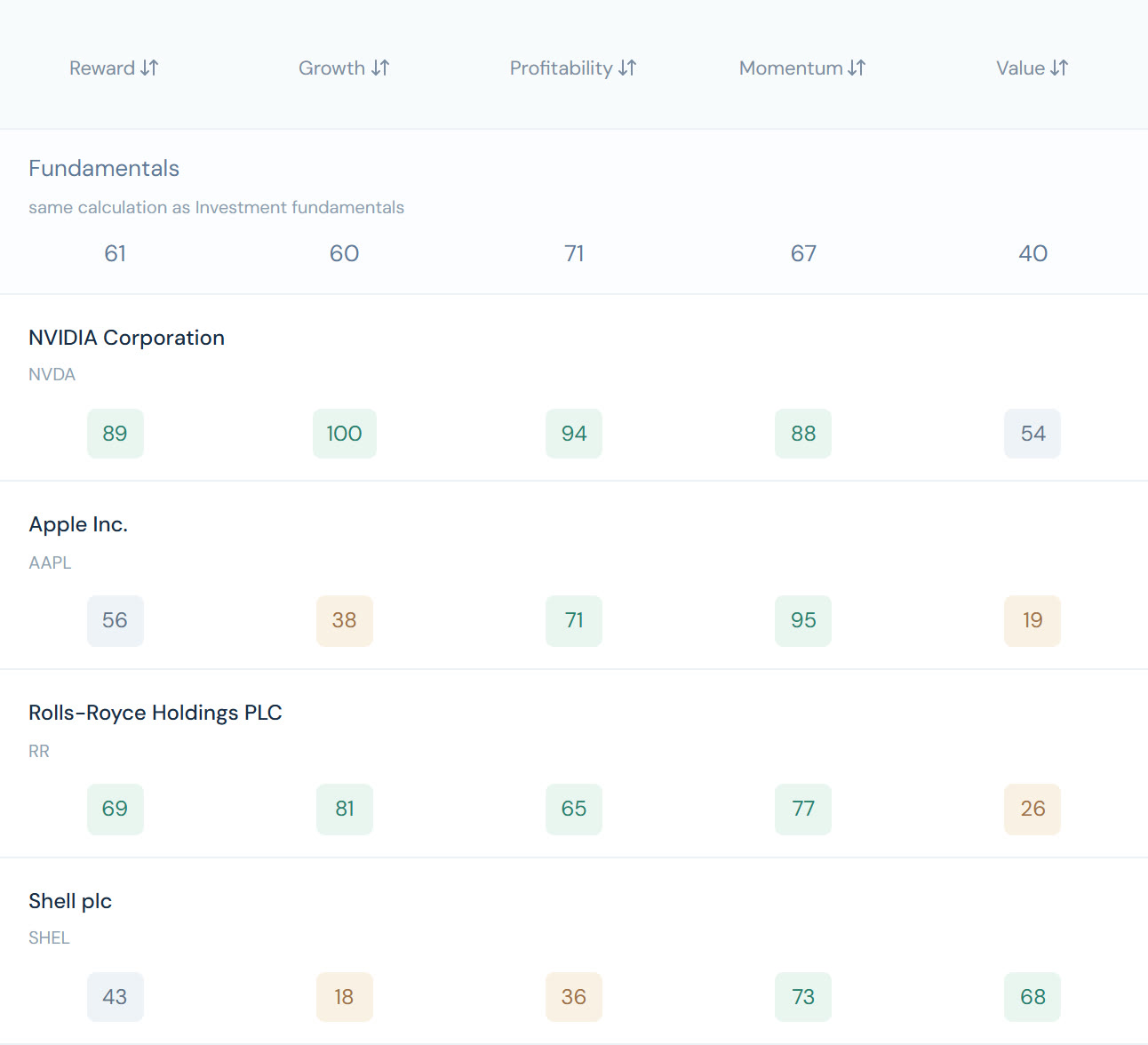Click NVIDIA Growth score badge 100
1148x1045 pixels.
[x=345, y=434]
